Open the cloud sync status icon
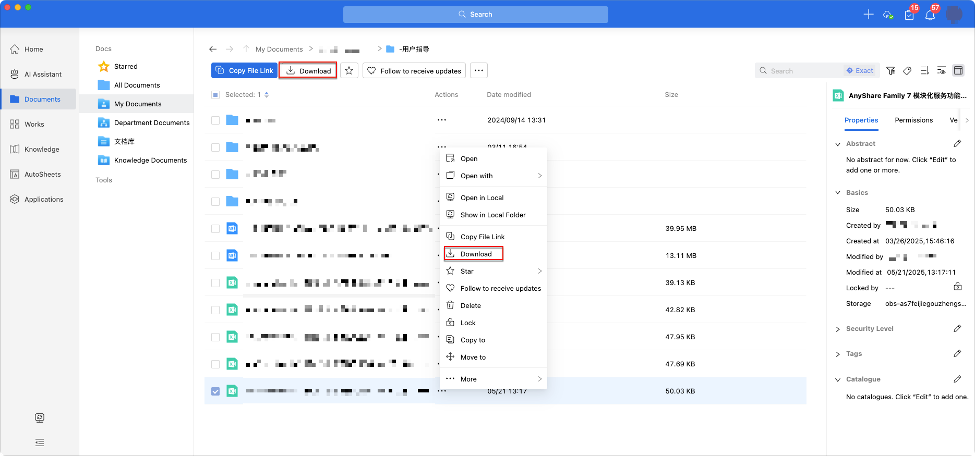976x456 pixels. click(x=887, y=15)
